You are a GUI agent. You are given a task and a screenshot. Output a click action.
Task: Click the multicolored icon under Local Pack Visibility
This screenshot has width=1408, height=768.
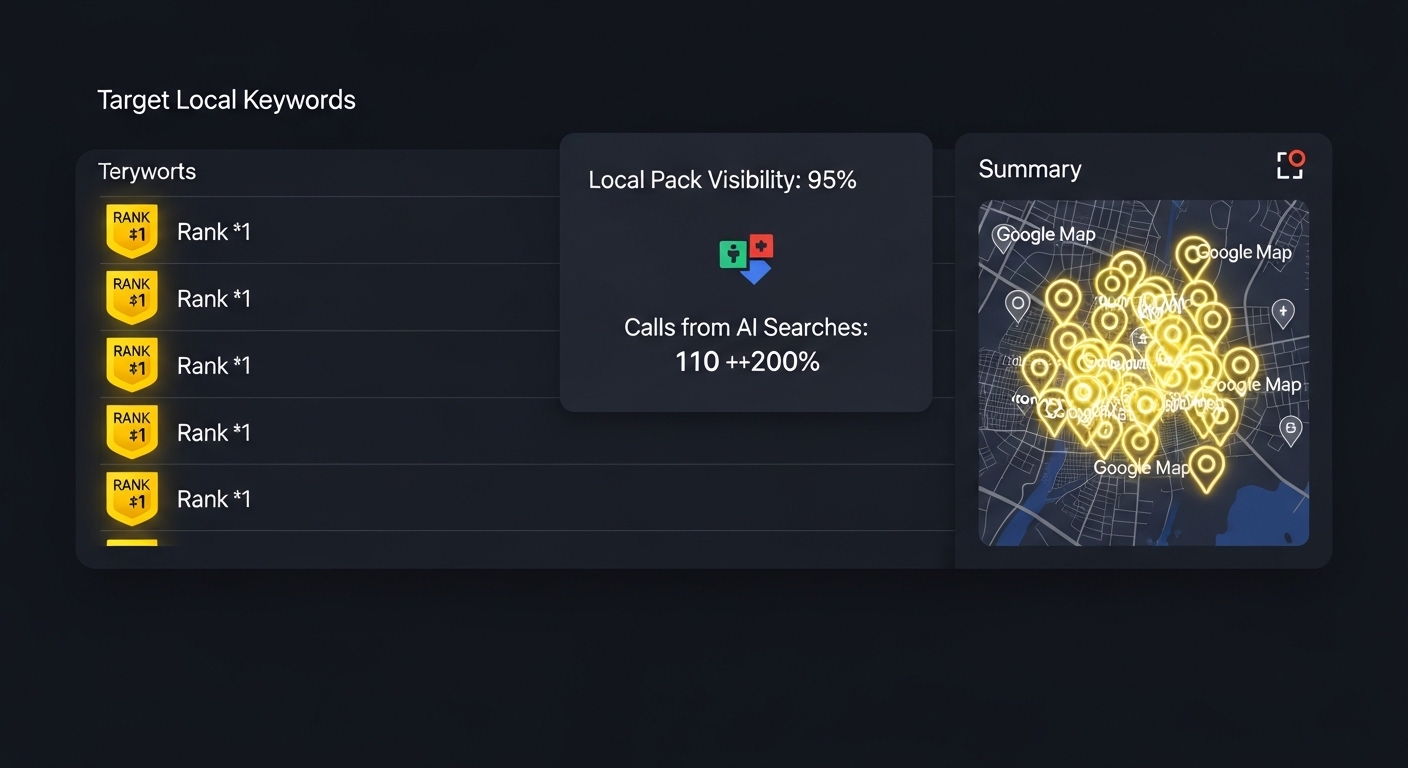746,259
